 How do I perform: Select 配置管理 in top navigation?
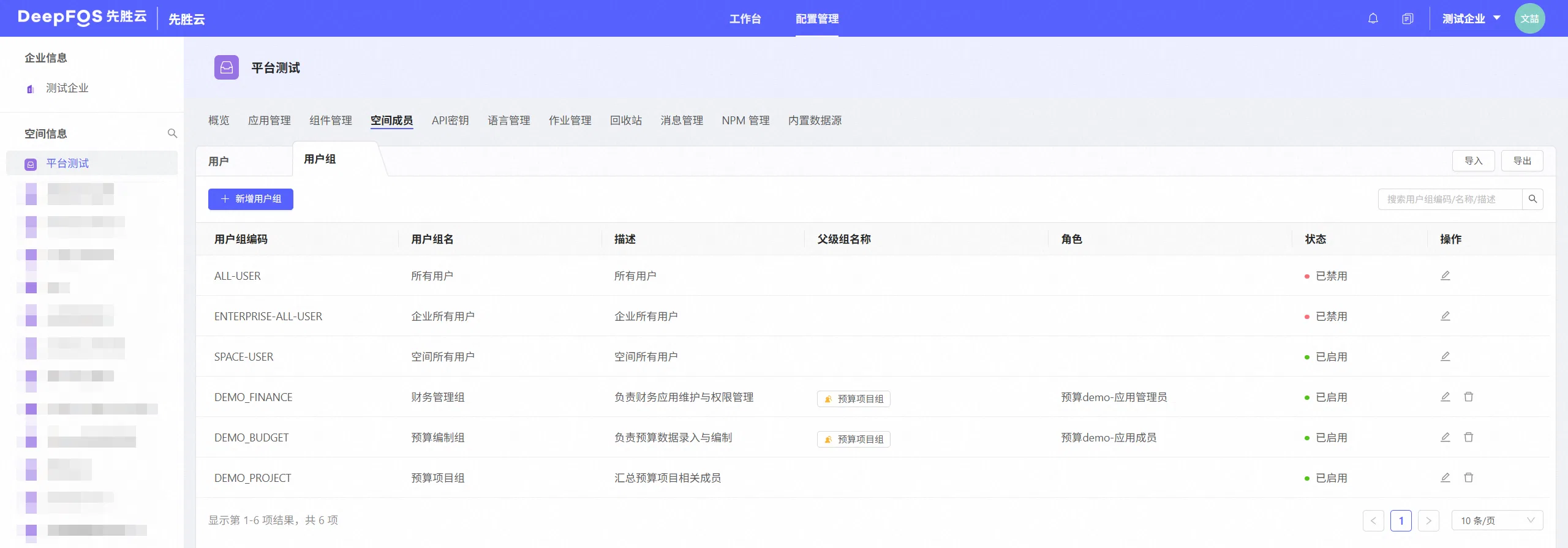817,19
